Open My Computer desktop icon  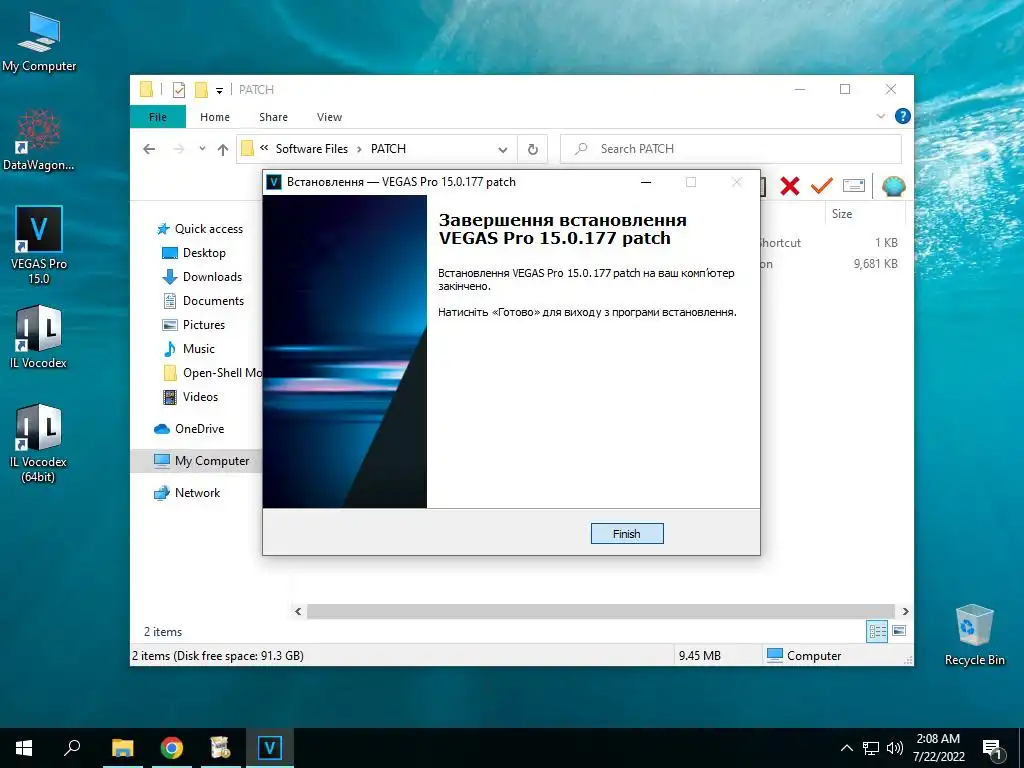[39, 42]
